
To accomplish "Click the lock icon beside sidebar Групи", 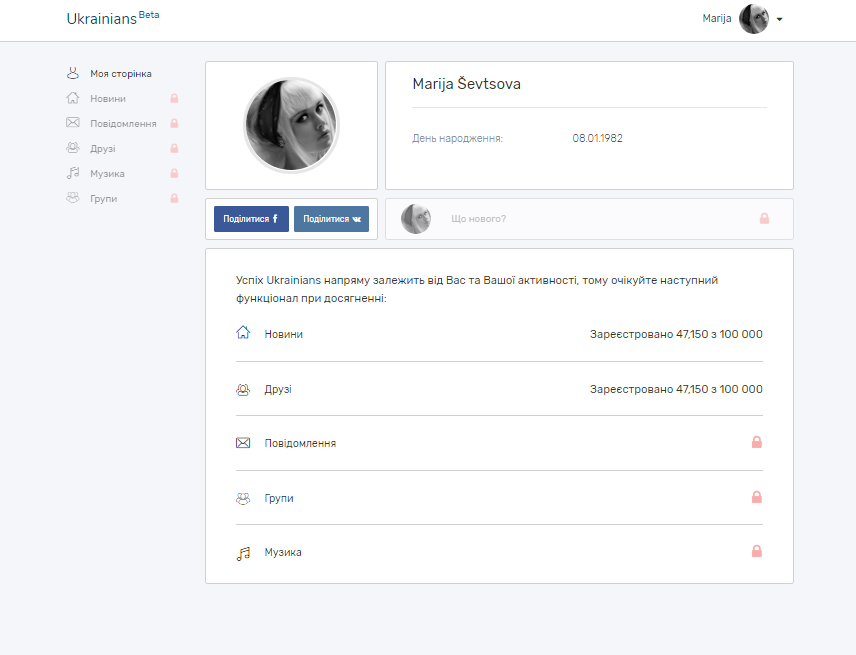I will click(174, 198).
